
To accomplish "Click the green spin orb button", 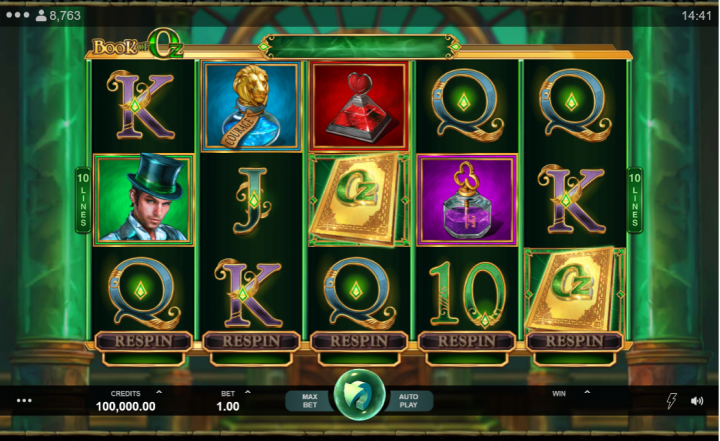I will 360,395.
